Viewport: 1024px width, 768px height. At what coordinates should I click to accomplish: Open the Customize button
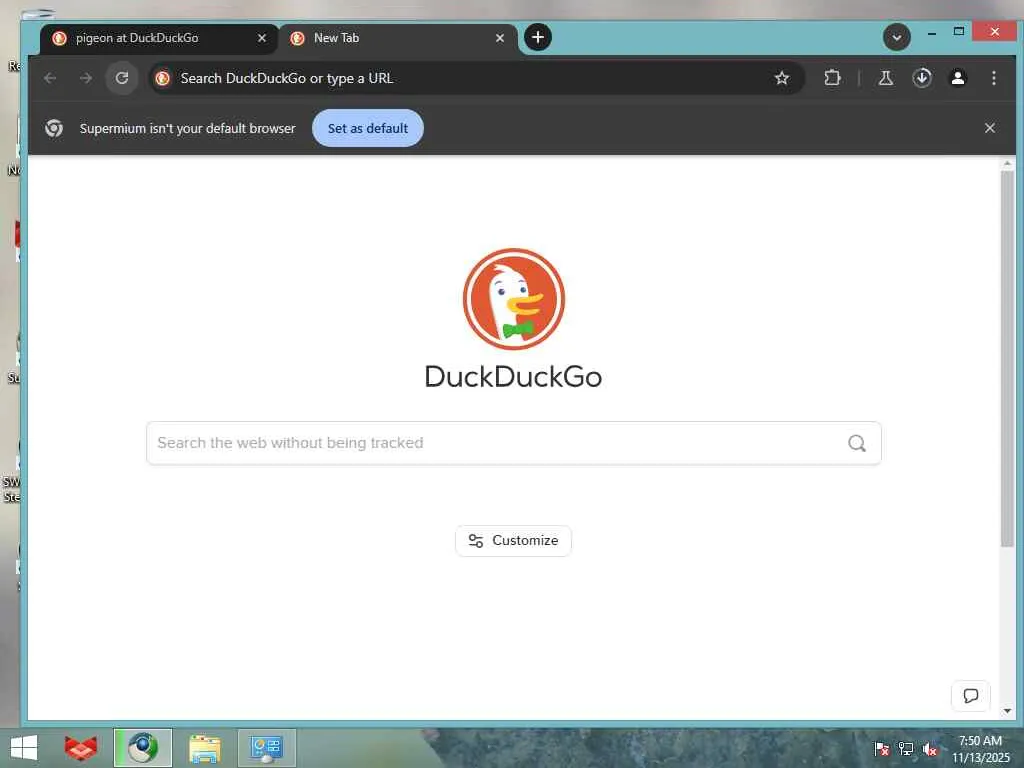click(x=513, y=541)
